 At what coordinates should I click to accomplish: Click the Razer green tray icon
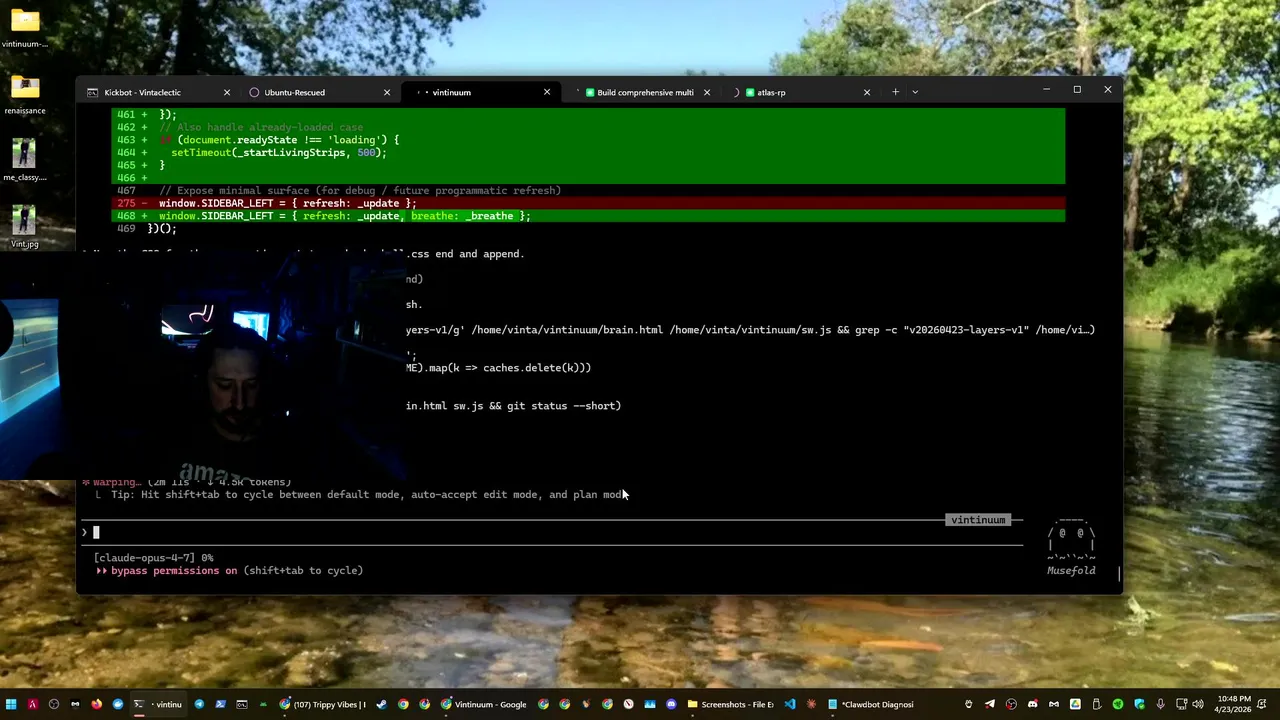pos(1118,704)
